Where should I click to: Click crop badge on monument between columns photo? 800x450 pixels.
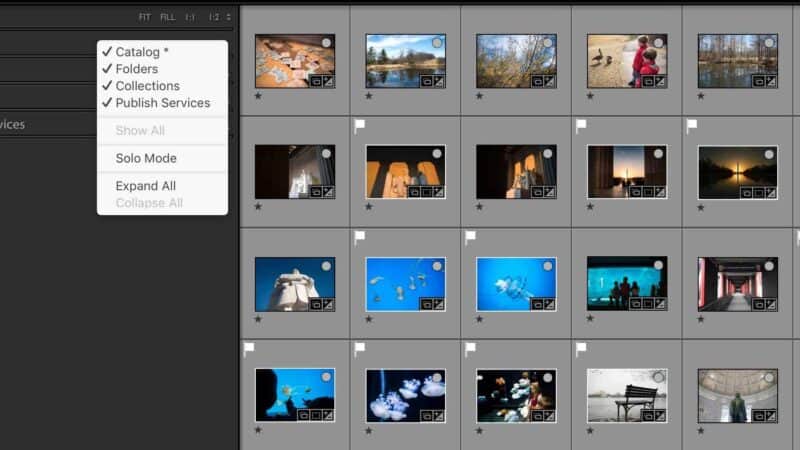coord(648,192)
